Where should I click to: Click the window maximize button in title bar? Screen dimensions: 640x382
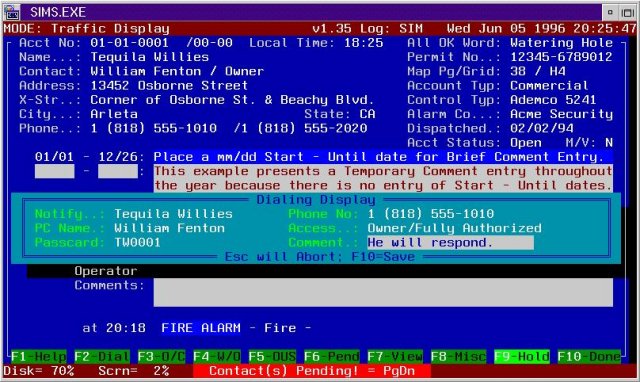tap(628, 13)
